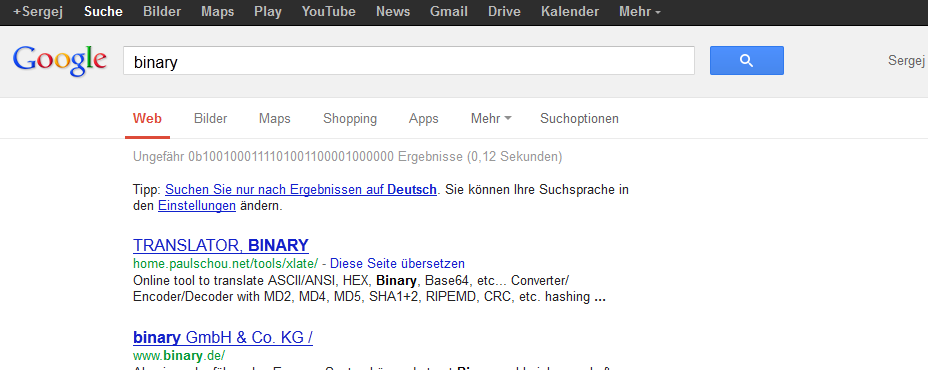Click the home.paulschou.net/tools/xlate/ URL
The height and width of the screenshot is (370, 928).
[225, 263]
